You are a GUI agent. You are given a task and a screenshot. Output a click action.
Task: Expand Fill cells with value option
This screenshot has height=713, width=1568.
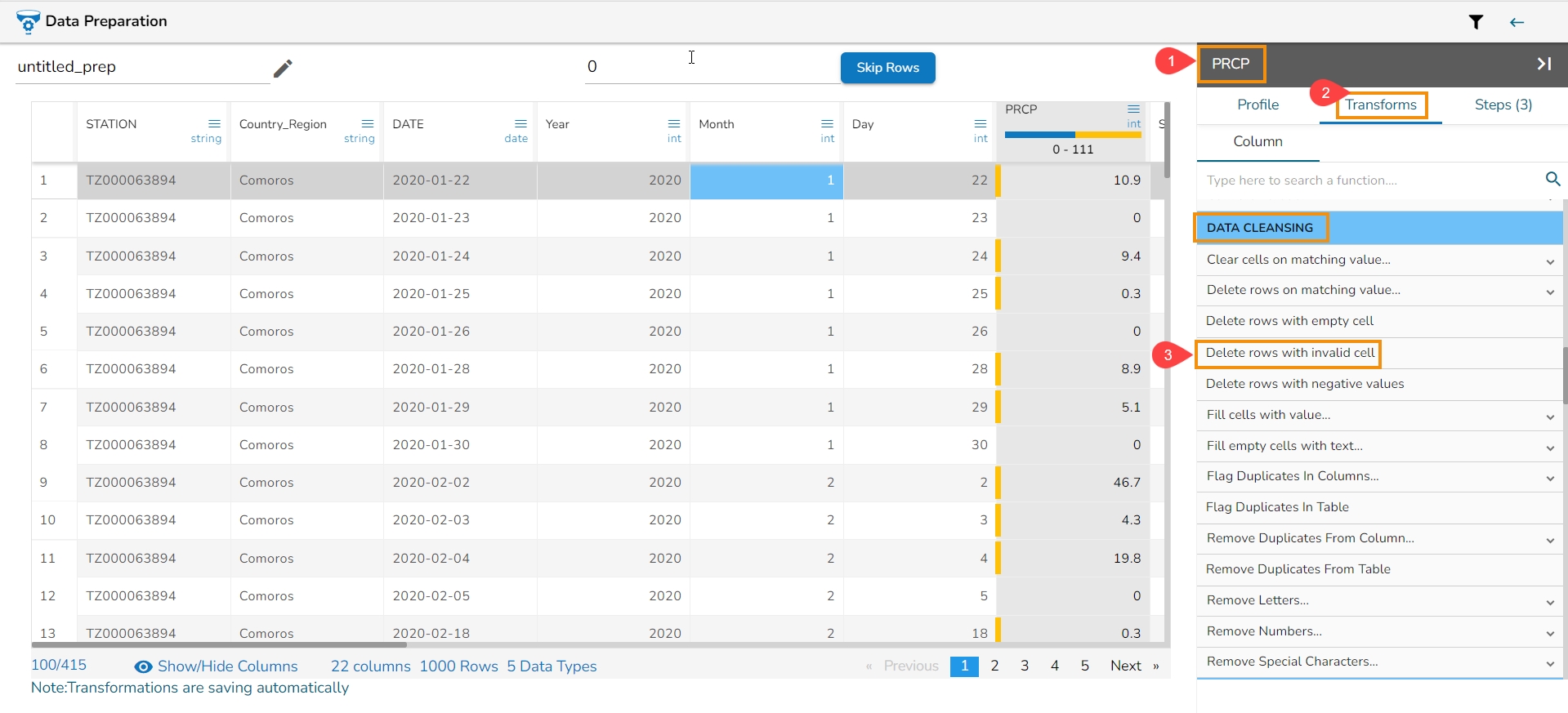[x=1549, y=417]
